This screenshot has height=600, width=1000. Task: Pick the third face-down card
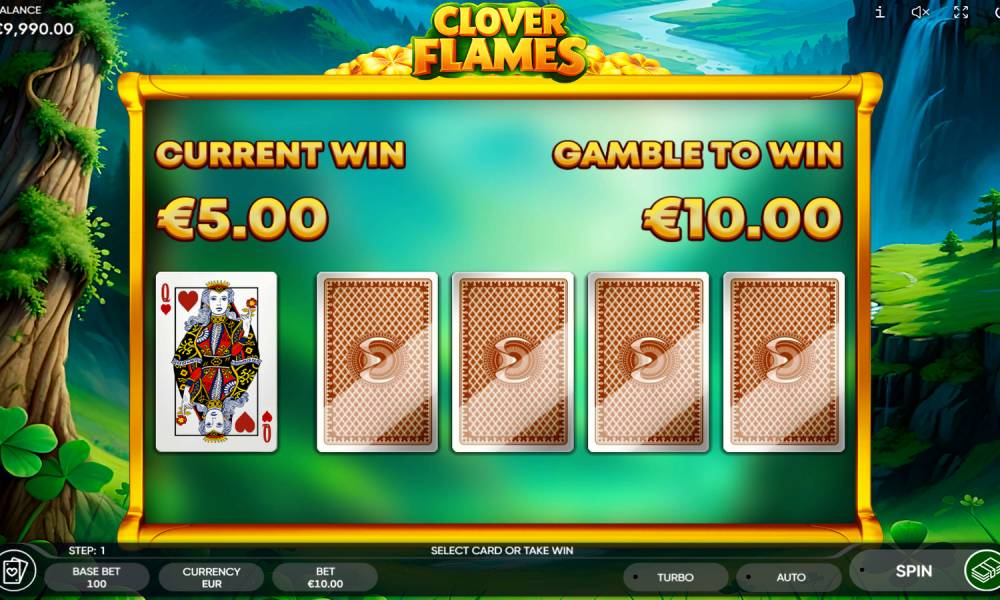pyautogui.click(x=648, y=362)
